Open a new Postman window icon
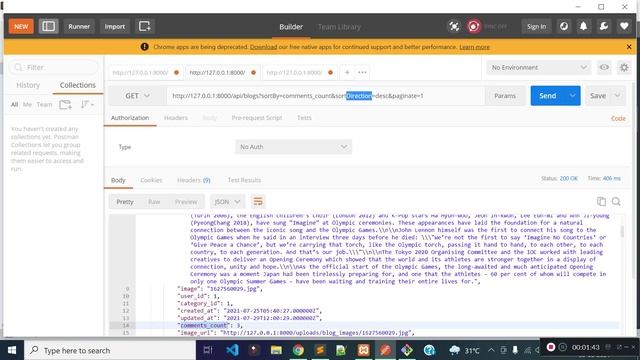 tap(144, 27)
